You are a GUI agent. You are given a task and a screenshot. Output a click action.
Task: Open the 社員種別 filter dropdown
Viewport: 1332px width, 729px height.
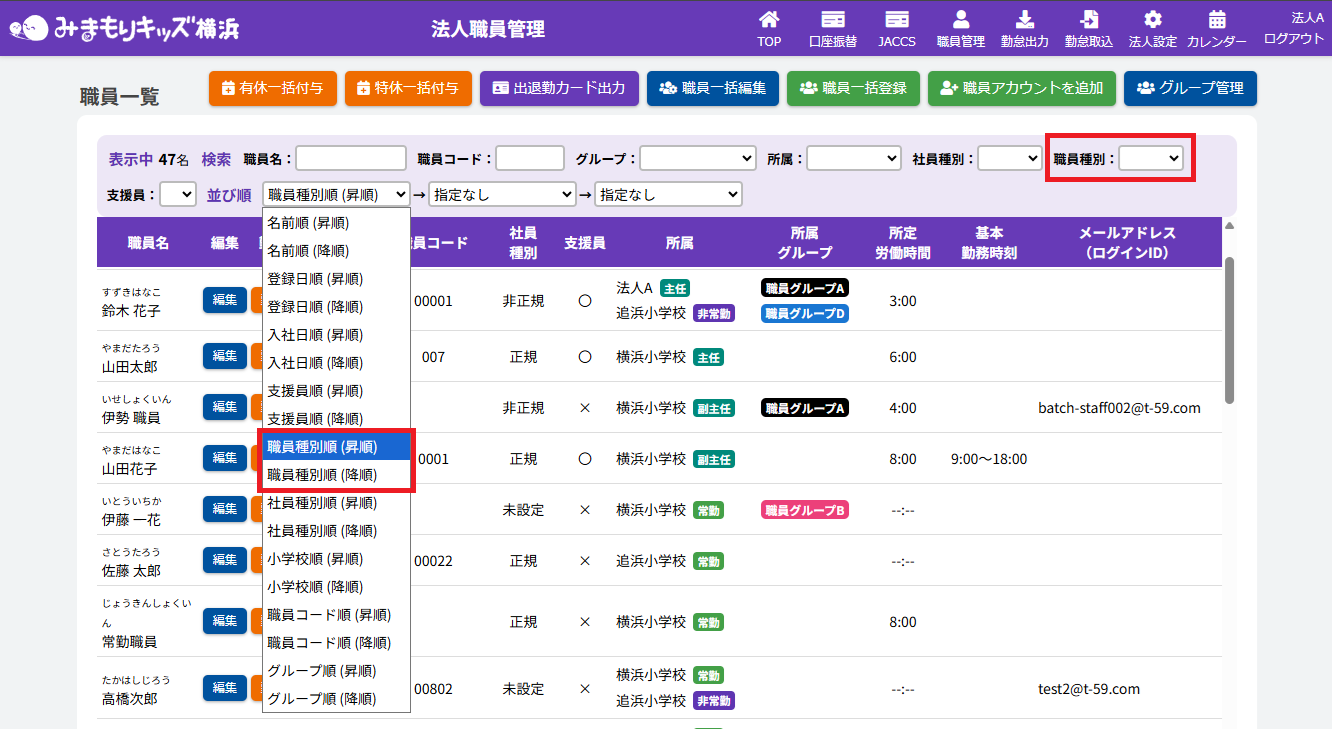(1010, 158)
